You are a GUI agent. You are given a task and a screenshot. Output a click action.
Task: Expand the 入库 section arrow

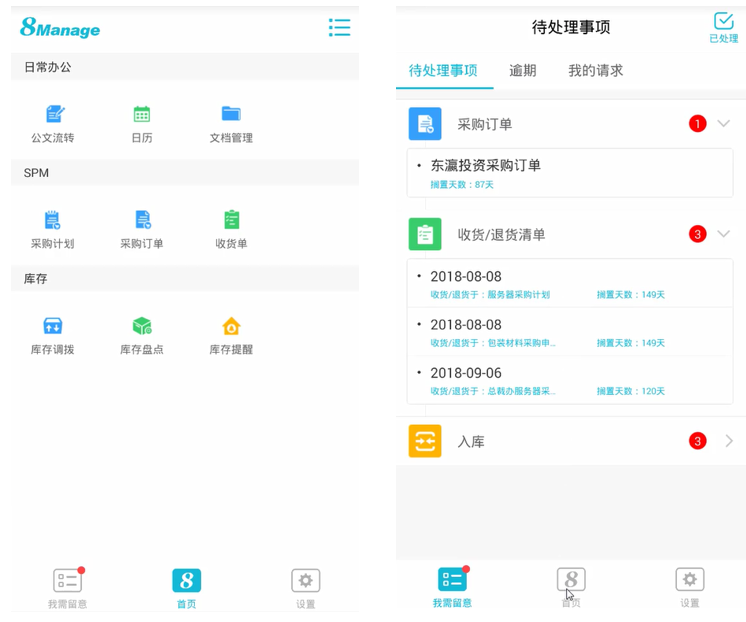[x=728, y=441]
